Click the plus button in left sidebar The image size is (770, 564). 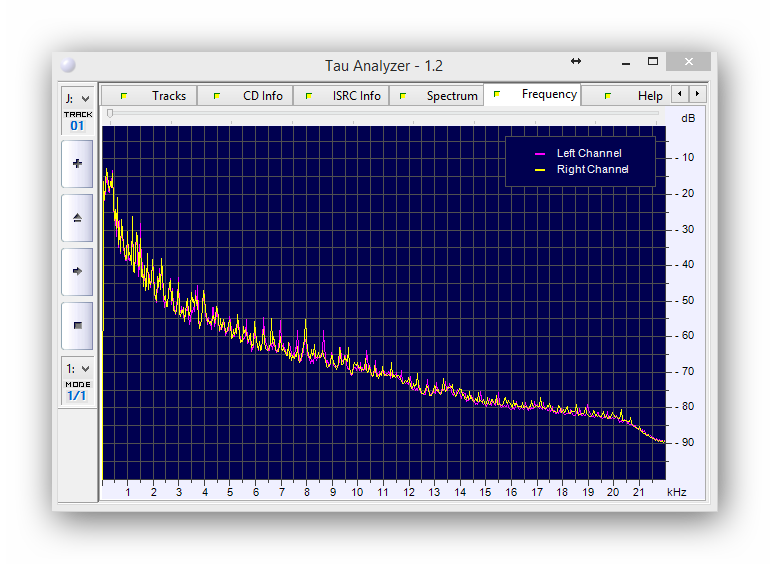pyautogui.click(x=77, y=164)
